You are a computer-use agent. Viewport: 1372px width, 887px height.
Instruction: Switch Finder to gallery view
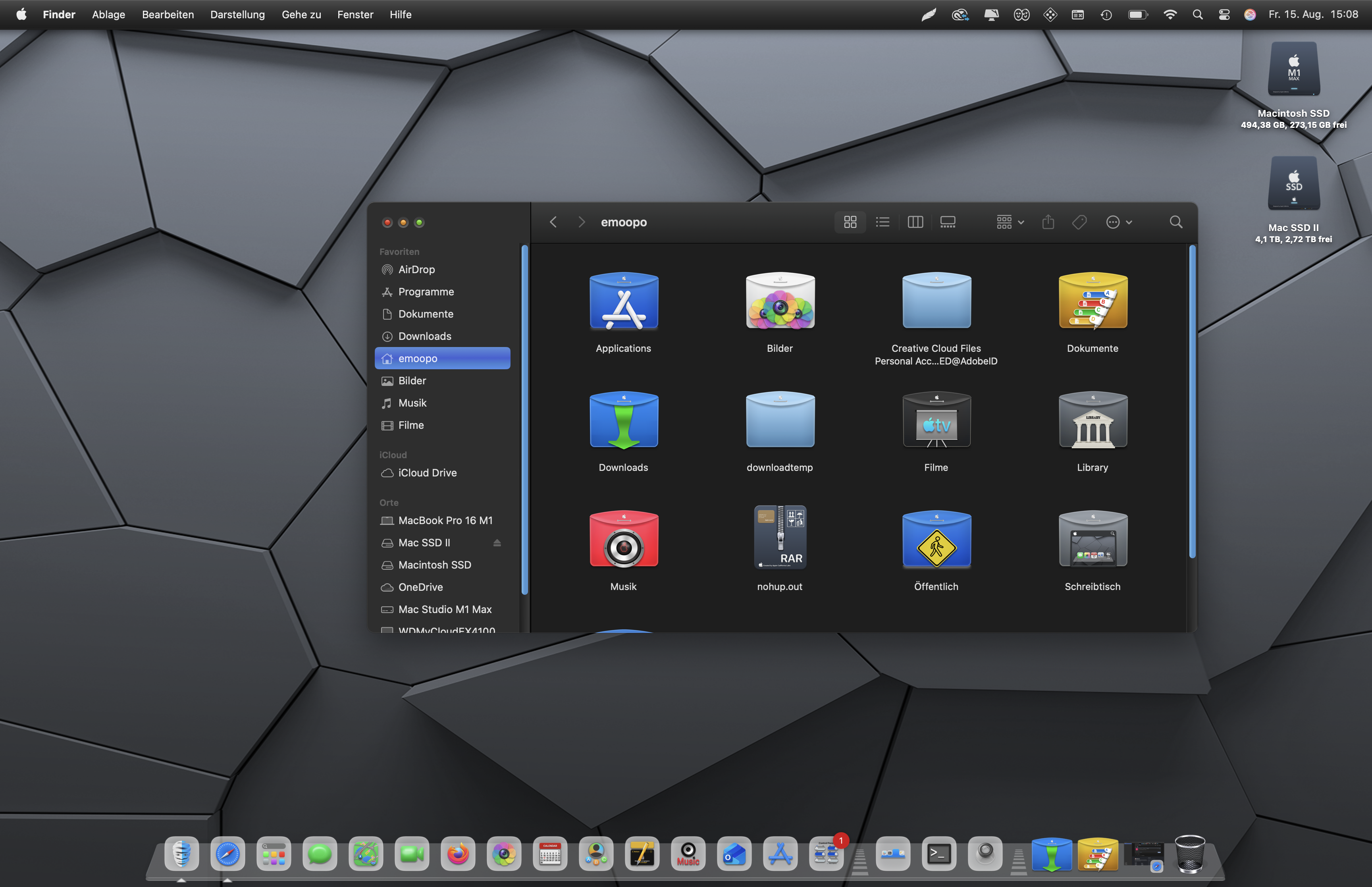click(x=948, y=222)
